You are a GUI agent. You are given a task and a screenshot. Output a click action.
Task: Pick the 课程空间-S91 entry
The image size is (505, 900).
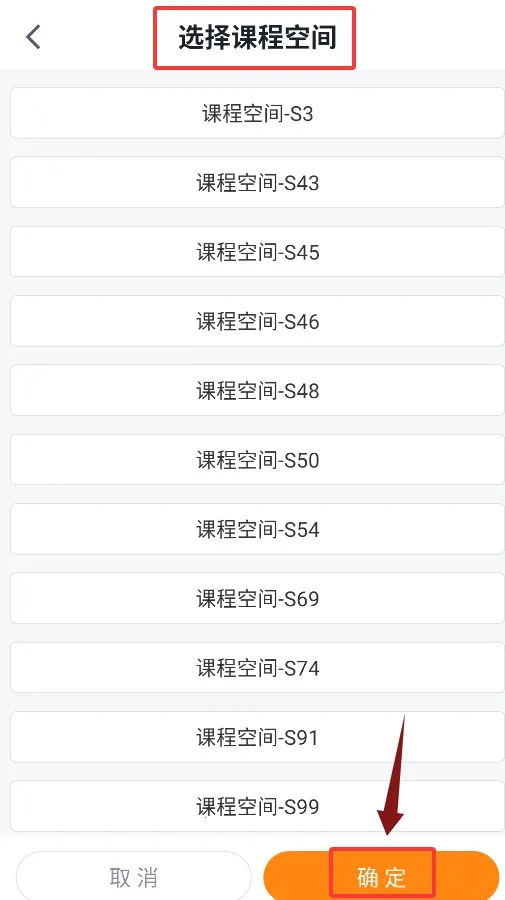tap(257, 737)
